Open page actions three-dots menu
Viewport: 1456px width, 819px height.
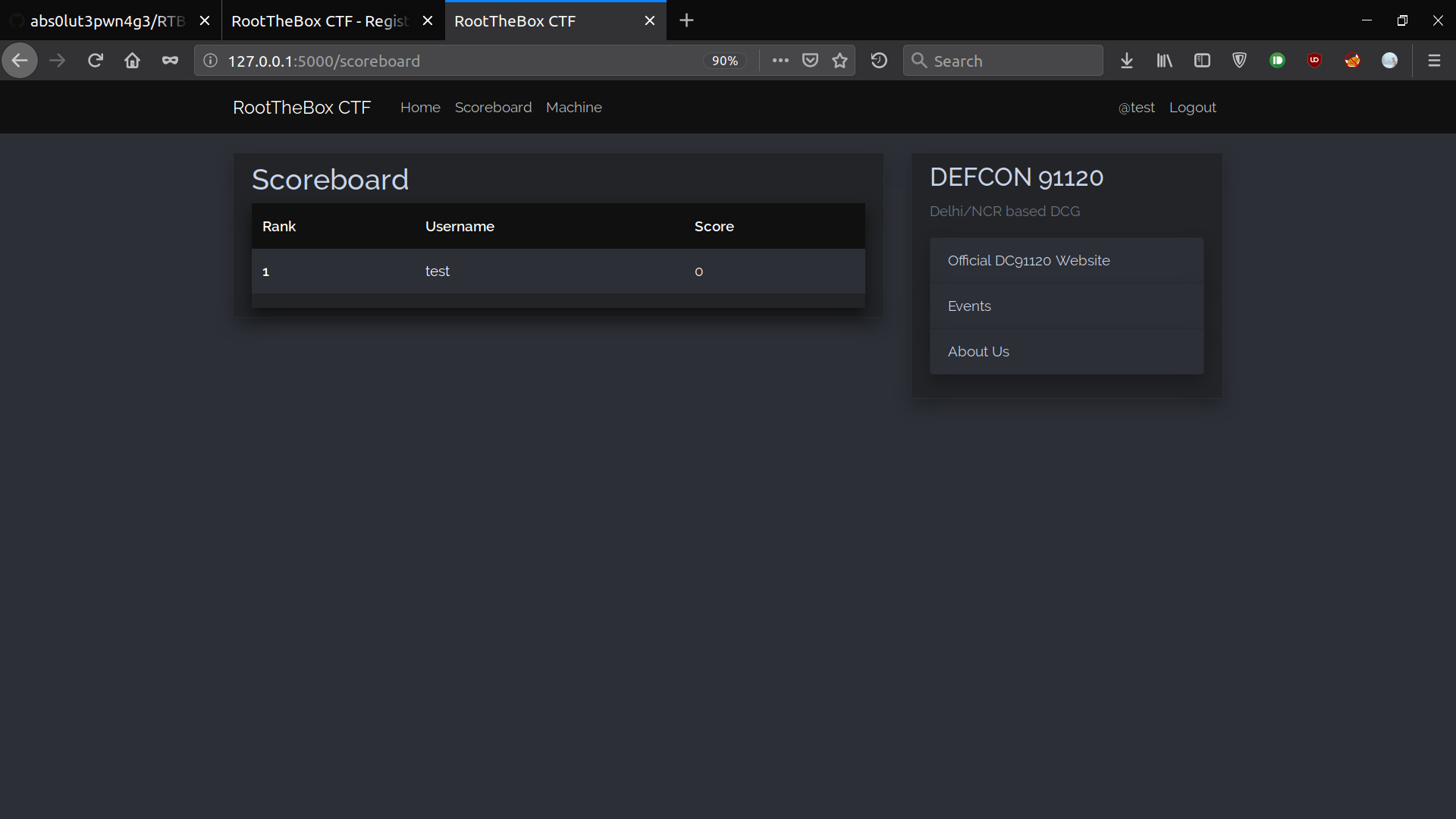[780, 61]
